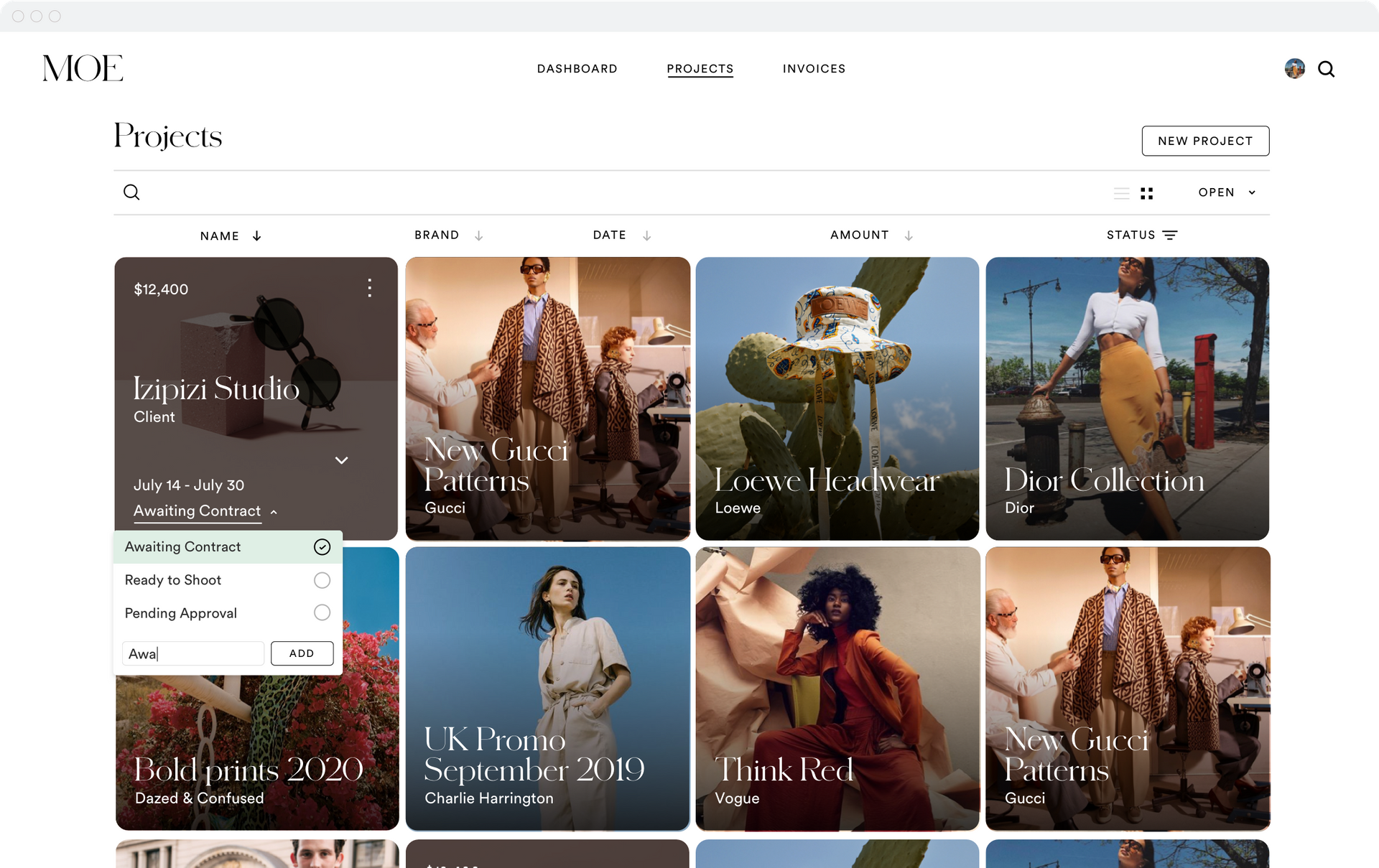
Task: Open the OPEN filter dropdown
Action: 1227,192
